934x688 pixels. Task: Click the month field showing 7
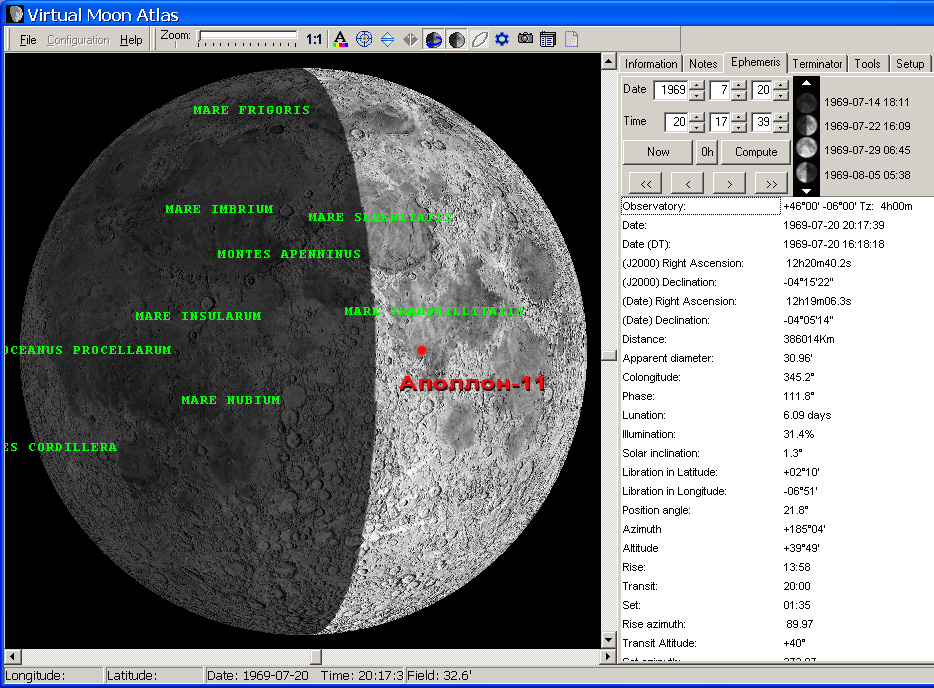(720, 90)
